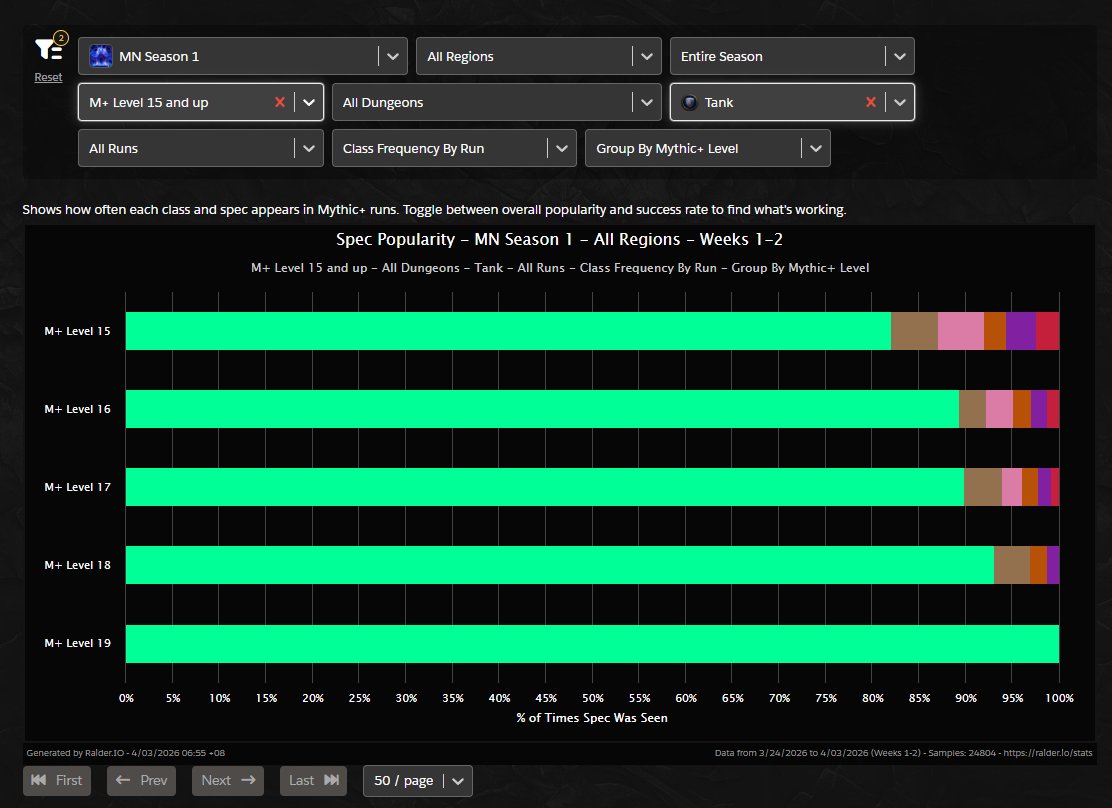Click the M+ Level 16 axis label

pos(77,409)
